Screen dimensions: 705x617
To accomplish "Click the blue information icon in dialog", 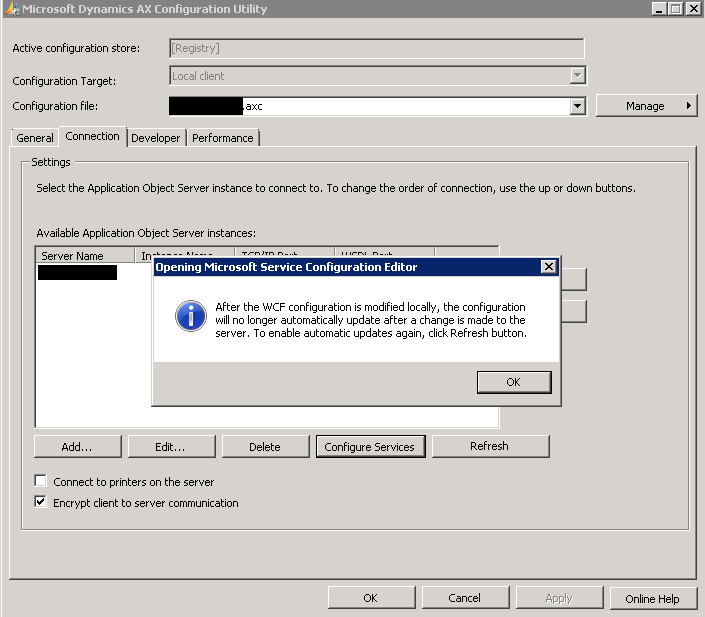I will click(191, 316).
